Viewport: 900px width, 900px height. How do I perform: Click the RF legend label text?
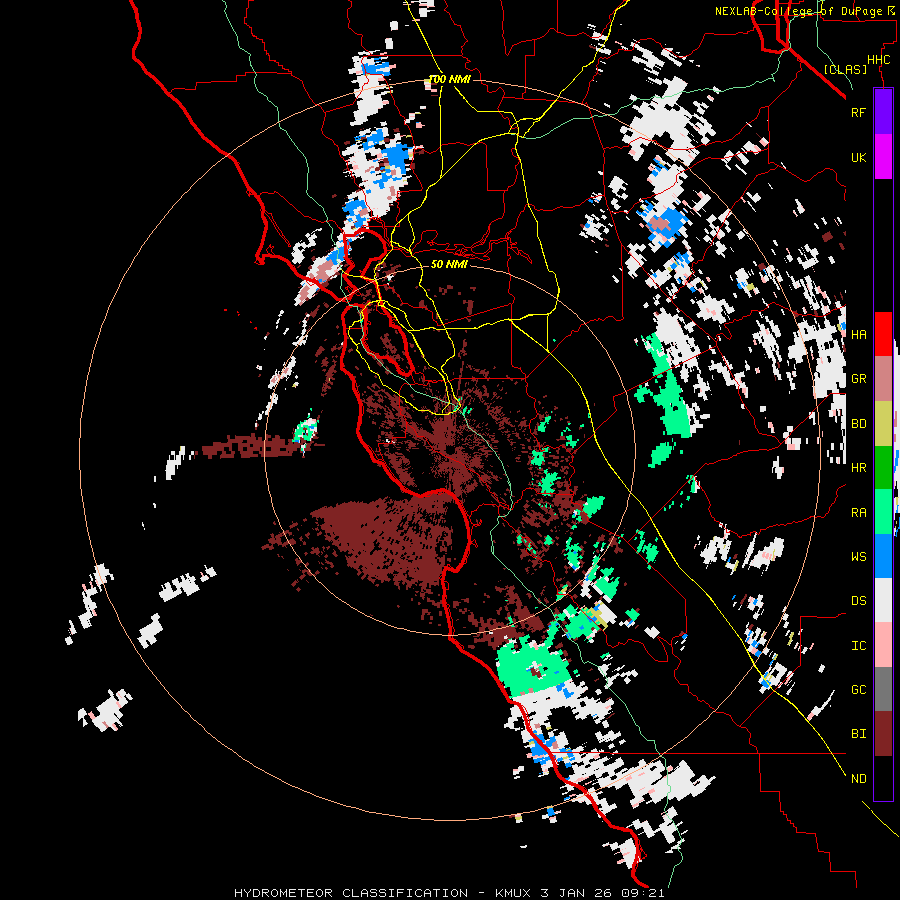click(858, 112)
